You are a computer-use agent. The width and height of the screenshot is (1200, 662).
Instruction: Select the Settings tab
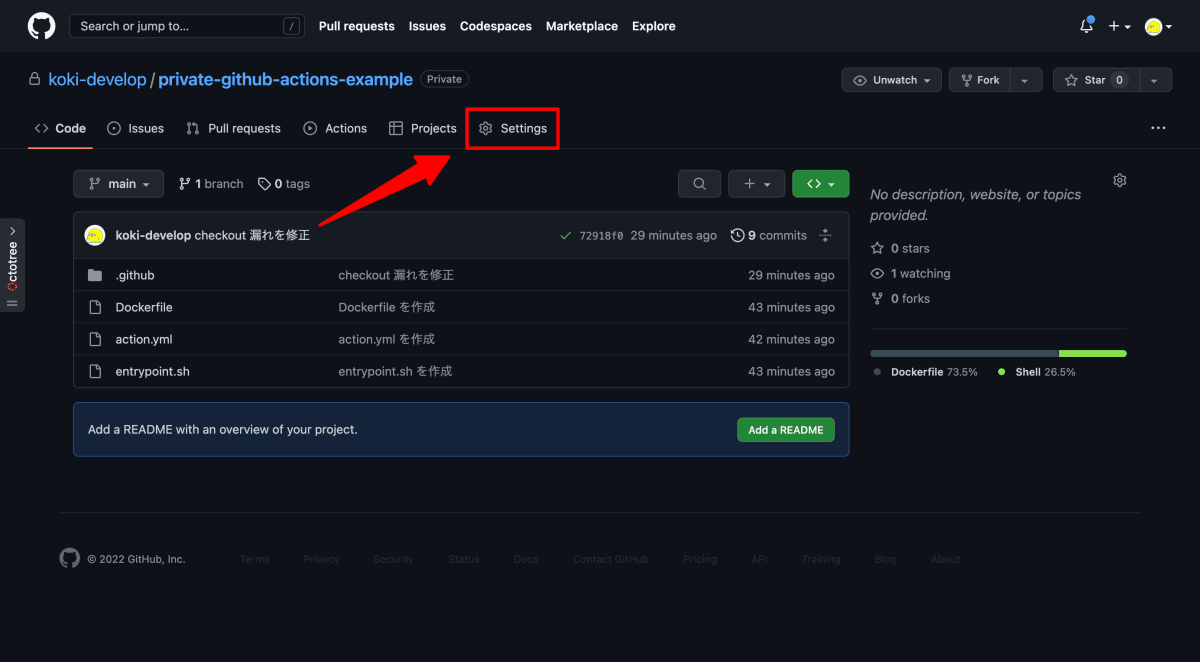(513, 128)
